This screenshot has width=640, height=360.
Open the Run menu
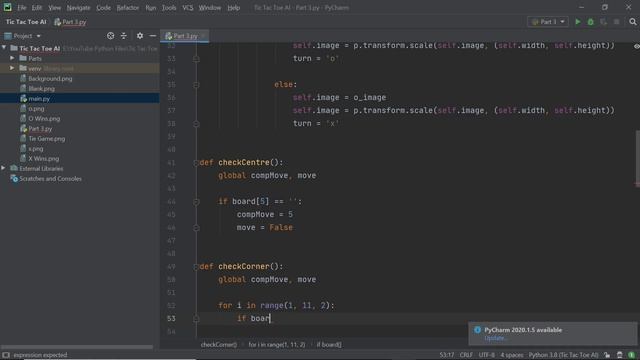click(x=151, y=7)
